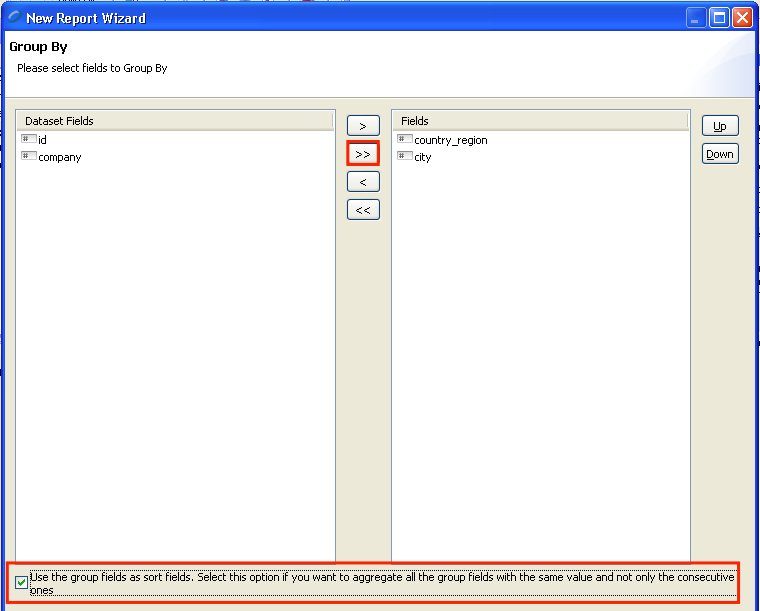Move selected field right with > button

pos(363,126)
